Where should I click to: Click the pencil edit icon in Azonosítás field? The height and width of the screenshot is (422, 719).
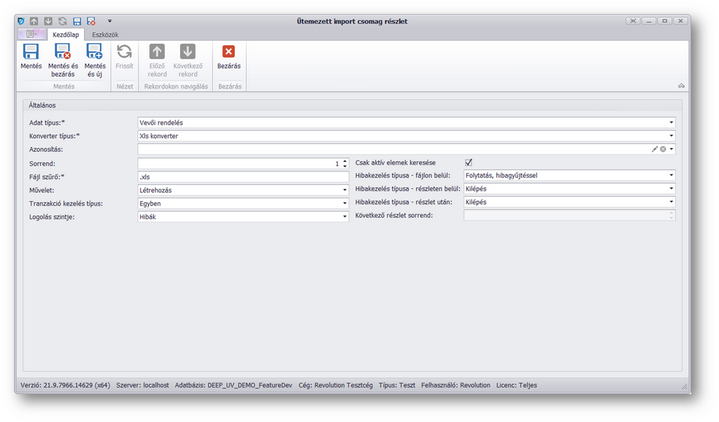click(x=655, y=149)
